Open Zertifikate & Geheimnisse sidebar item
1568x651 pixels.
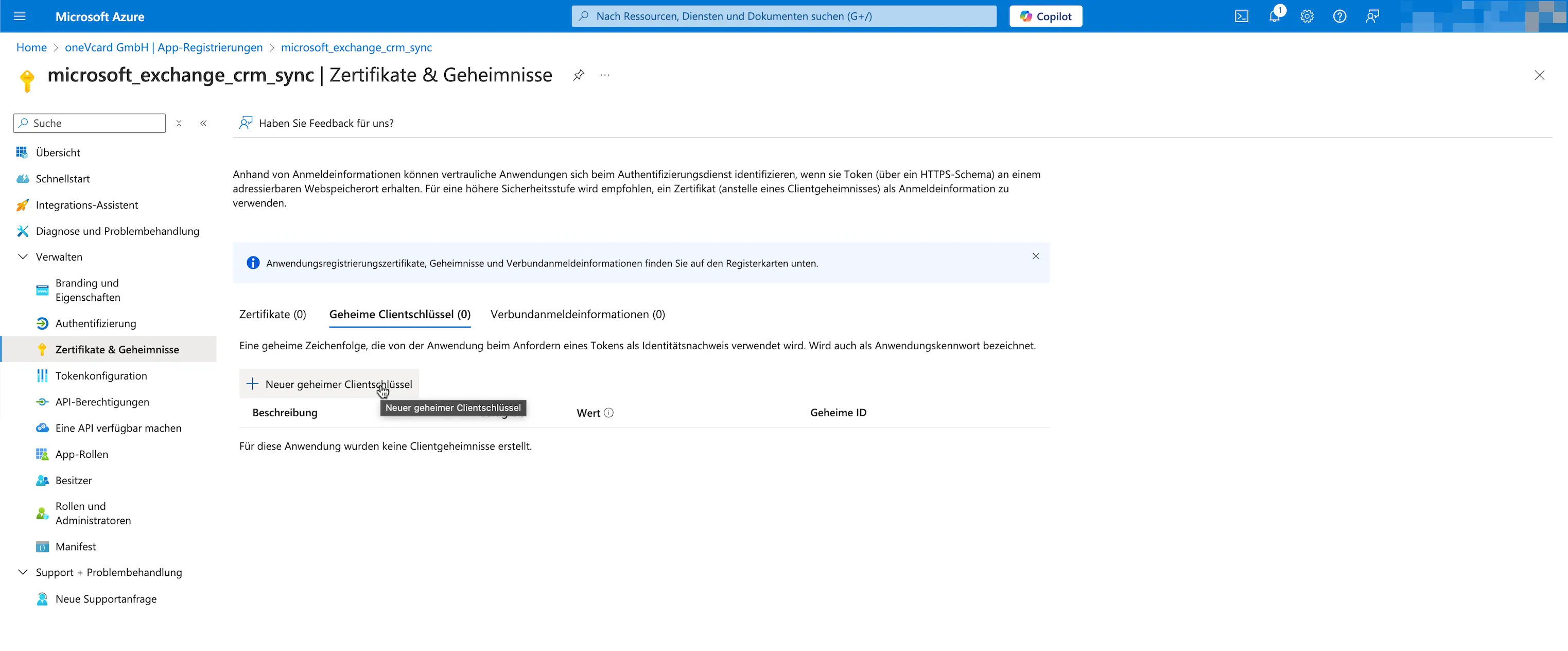point(108,350)
